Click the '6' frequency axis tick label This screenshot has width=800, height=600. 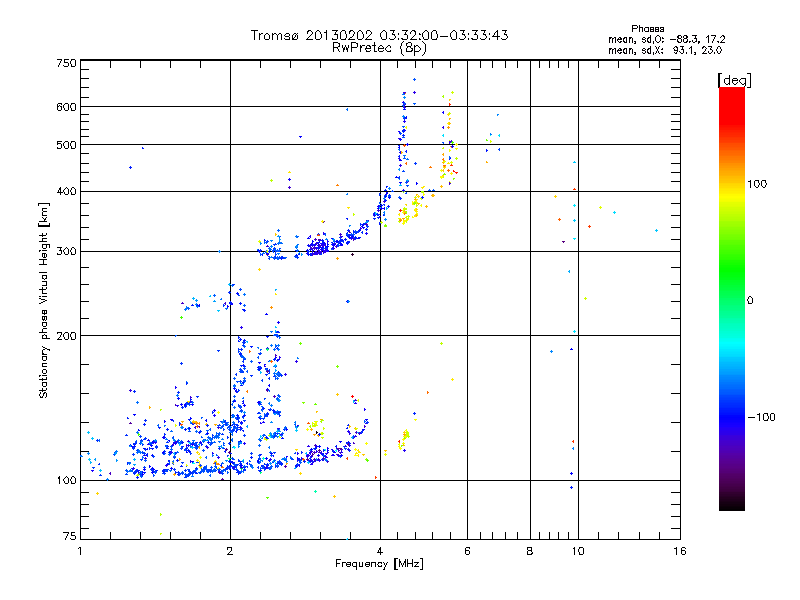click(467, 551)
